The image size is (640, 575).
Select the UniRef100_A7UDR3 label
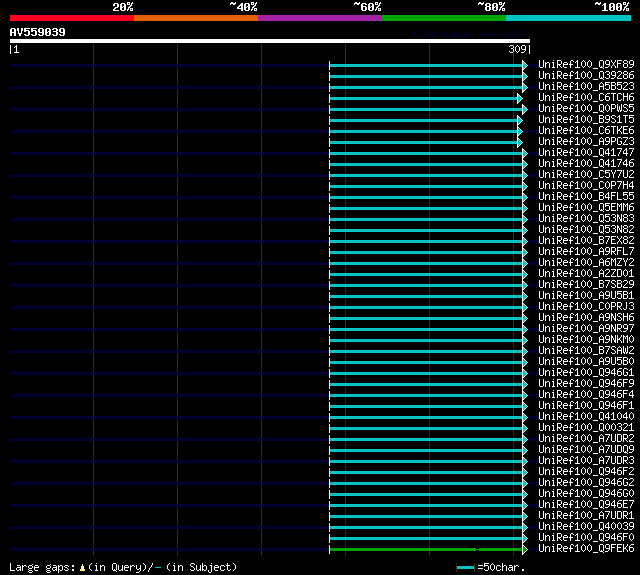pyautogui.click(x=586, y=461)
